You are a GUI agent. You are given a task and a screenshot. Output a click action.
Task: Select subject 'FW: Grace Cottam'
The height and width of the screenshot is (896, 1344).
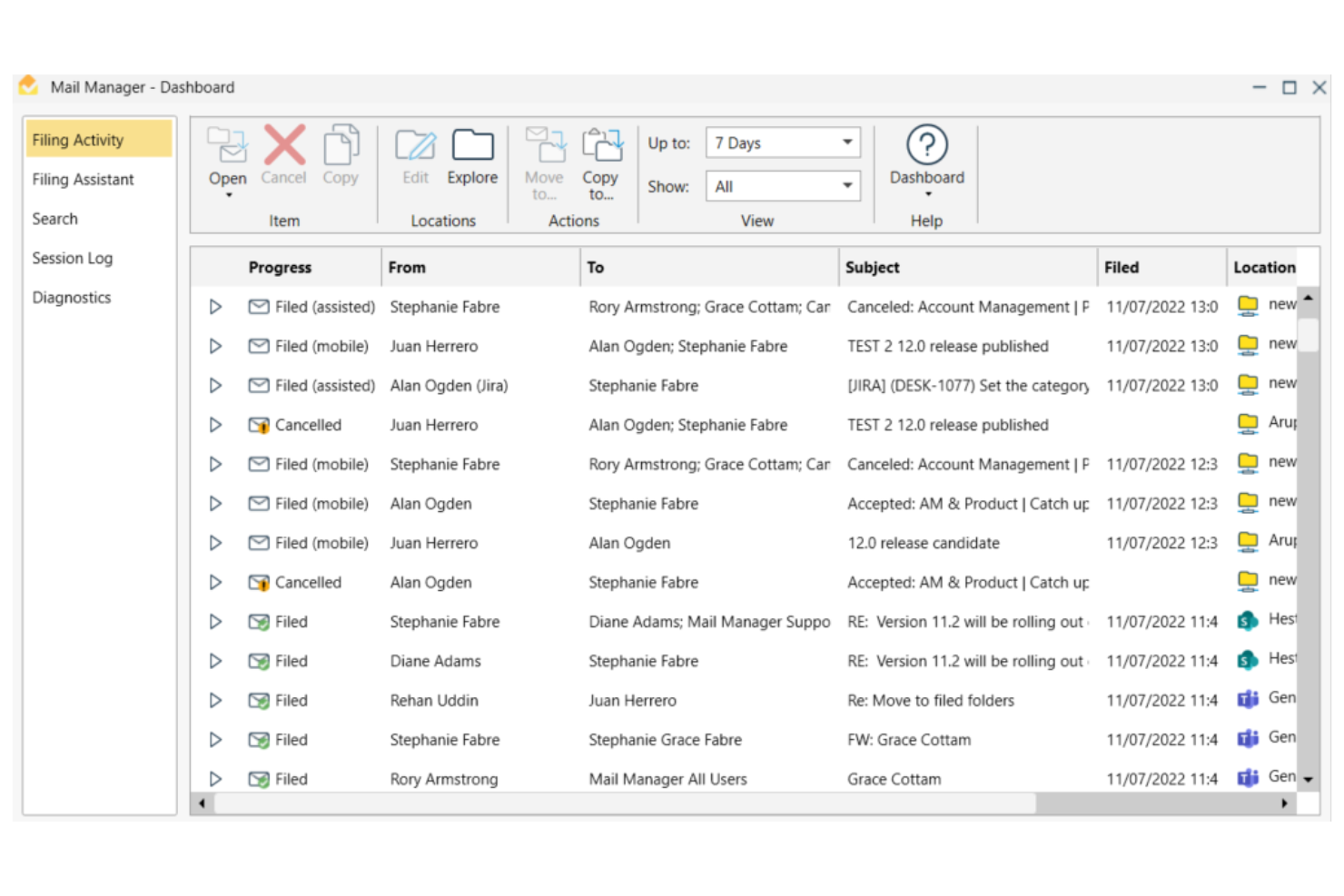coord(909,740)
